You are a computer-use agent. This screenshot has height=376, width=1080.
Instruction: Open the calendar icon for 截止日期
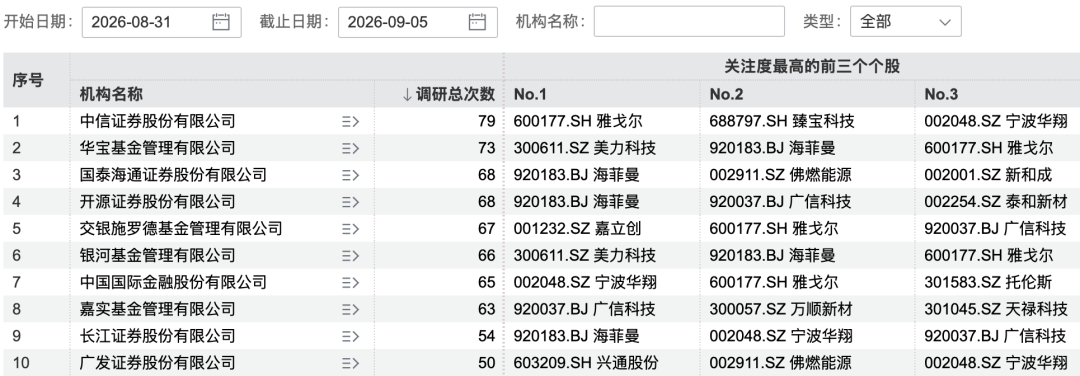(x=477, y=22)
